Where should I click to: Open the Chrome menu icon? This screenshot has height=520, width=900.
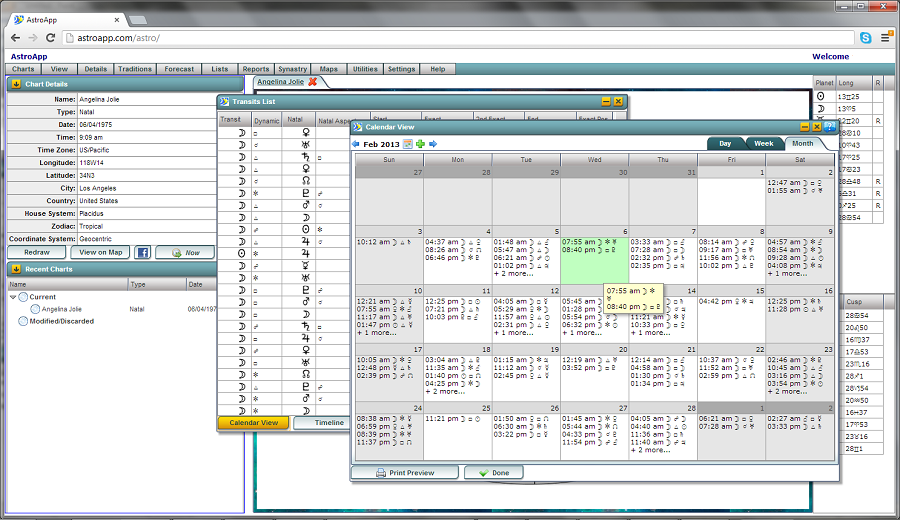coord(885,38)
